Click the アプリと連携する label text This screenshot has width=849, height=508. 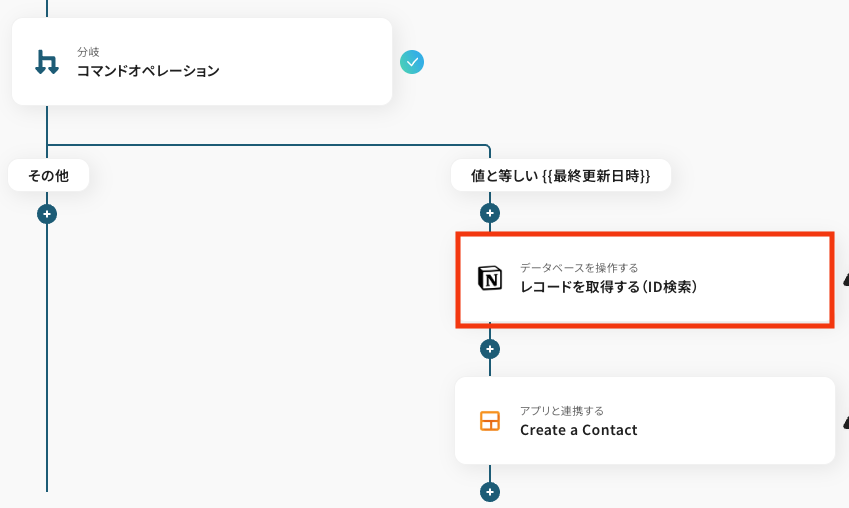(x=561, y=411)
